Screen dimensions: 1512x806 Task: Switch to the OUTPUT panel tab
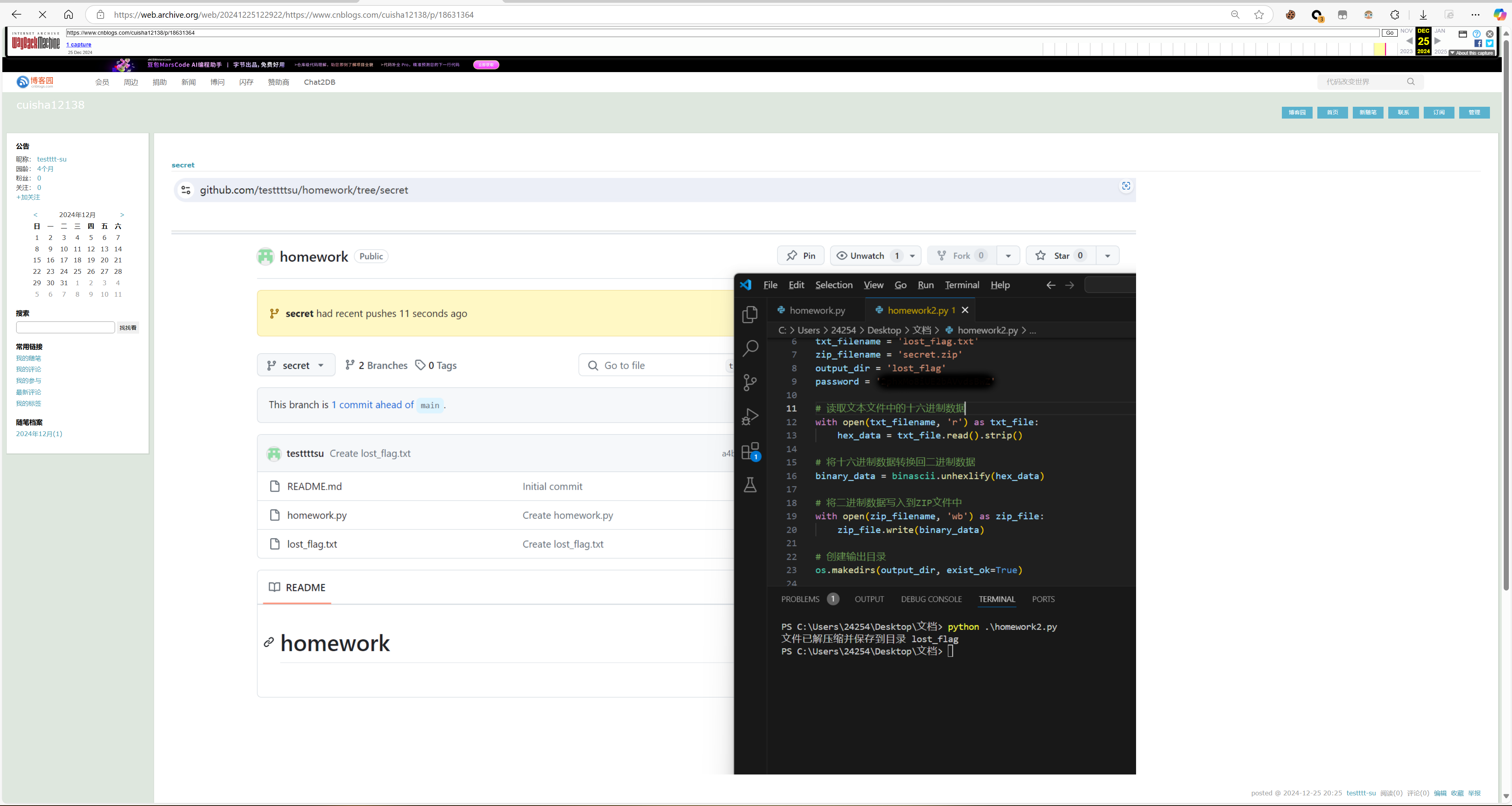869,599
